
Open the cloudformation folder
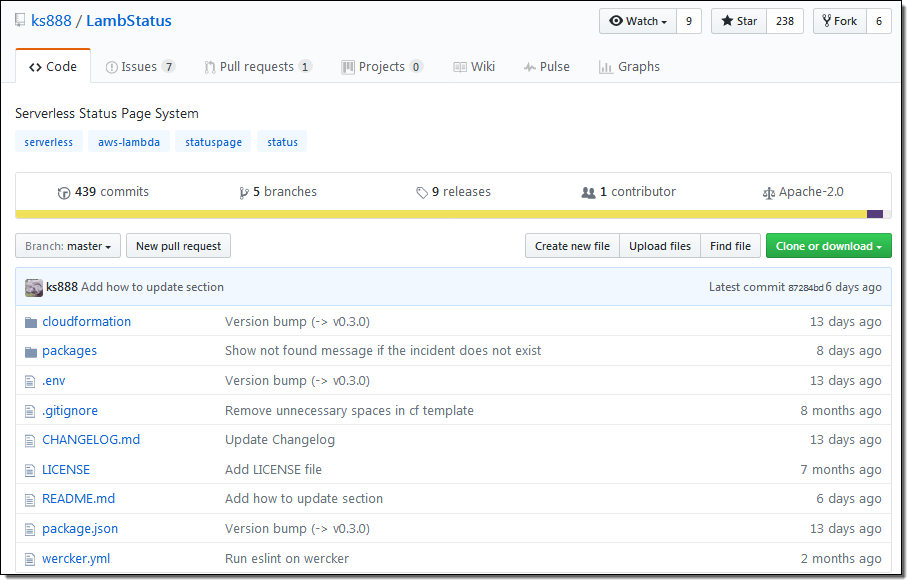pyautogui.click(x=87, y=322)
